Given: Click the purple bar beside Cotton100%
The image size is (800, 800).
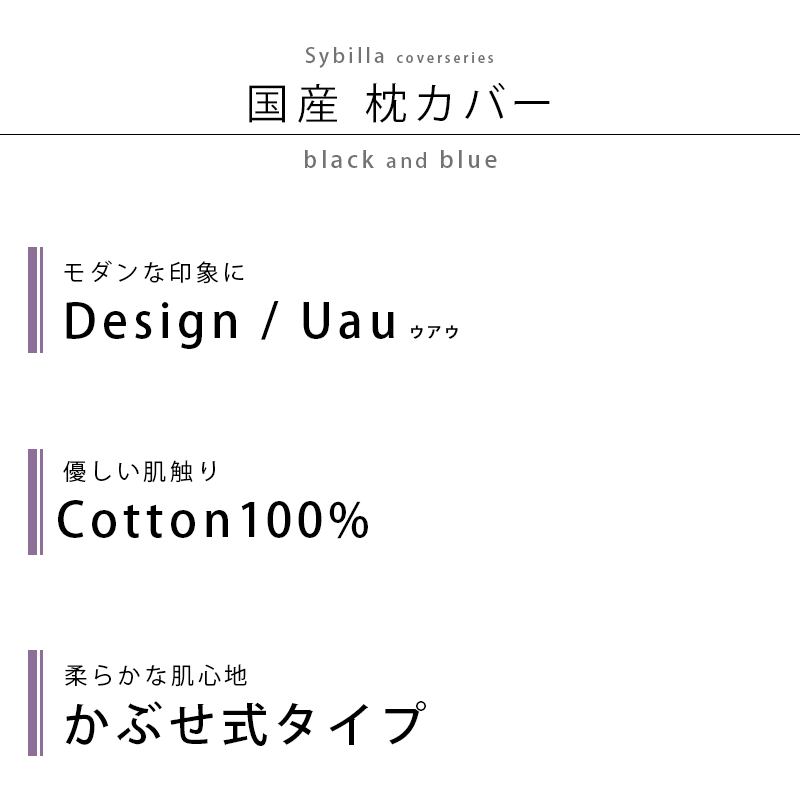Looking at the screenshot, I should (35, 502).
